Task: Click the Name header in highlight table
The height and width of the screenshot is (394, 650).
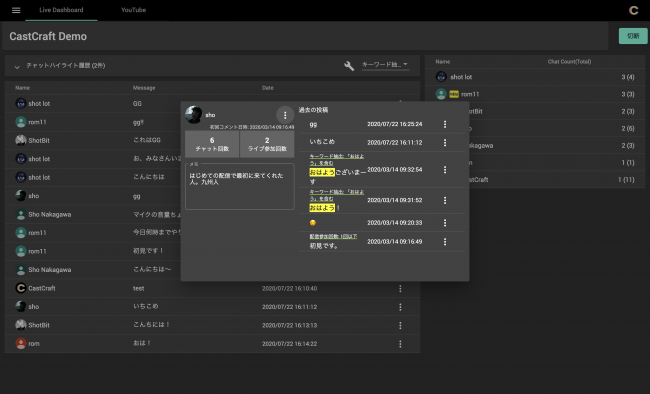Action: [x=22, y=88]
